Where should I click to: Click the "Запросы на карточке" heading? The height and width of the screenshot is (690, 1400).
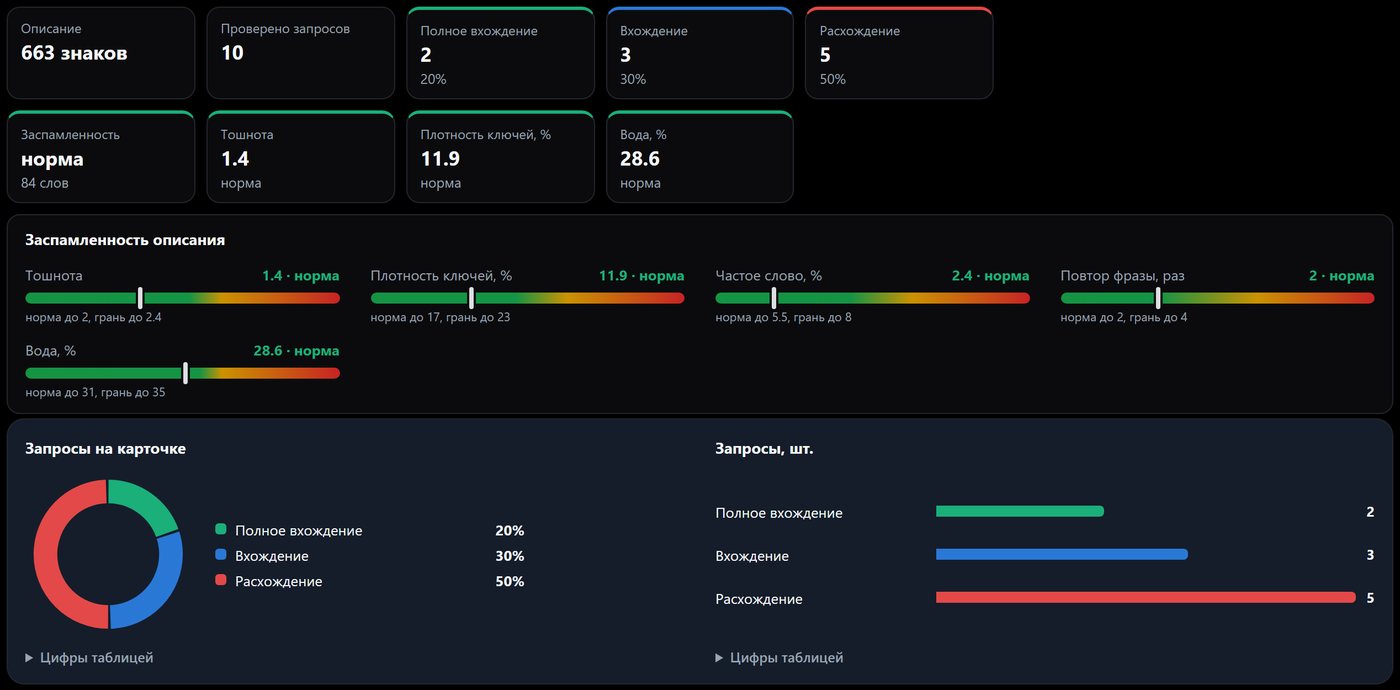click(x=105, y=449)
